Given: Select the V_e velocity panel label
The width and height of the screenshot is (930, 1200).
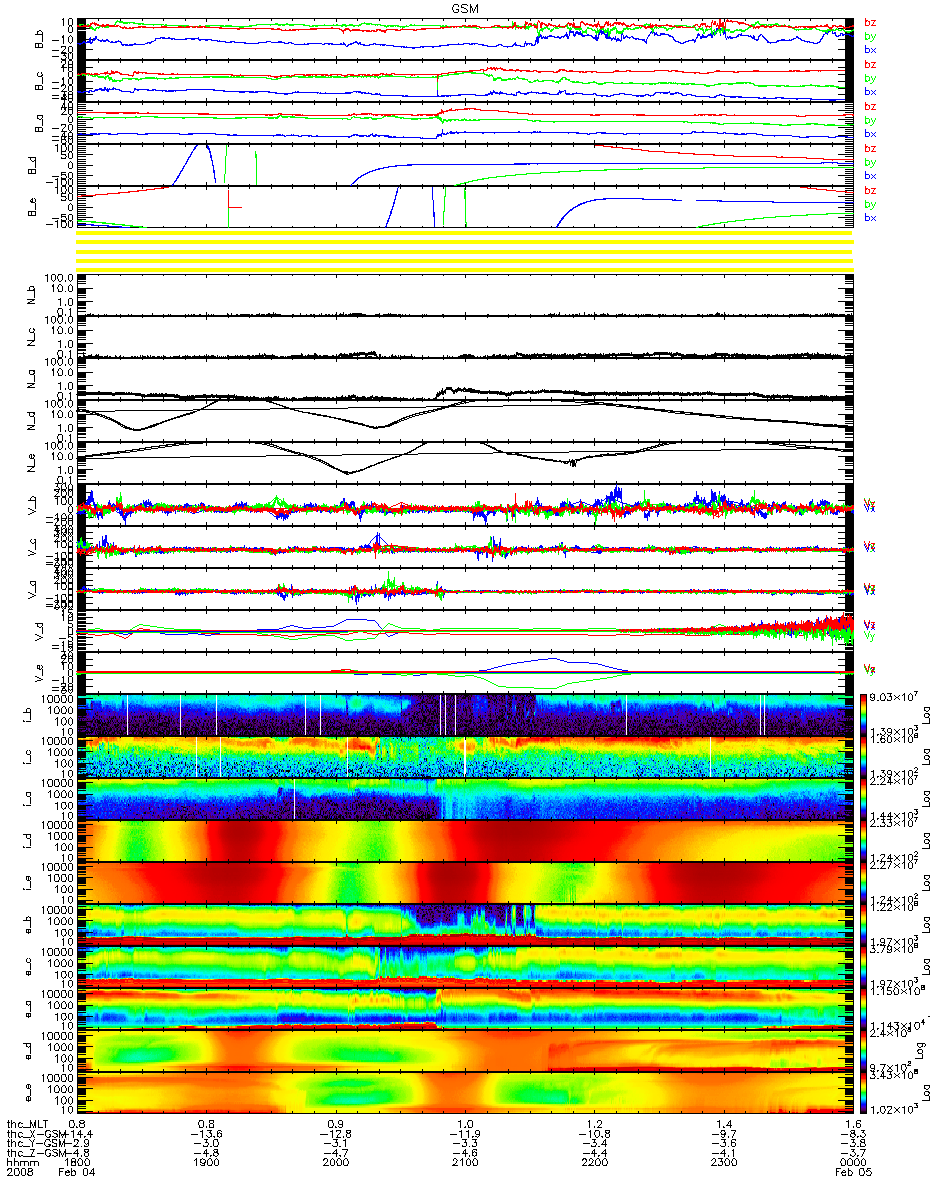Looking at the screenshot, I should click(41, 672).
